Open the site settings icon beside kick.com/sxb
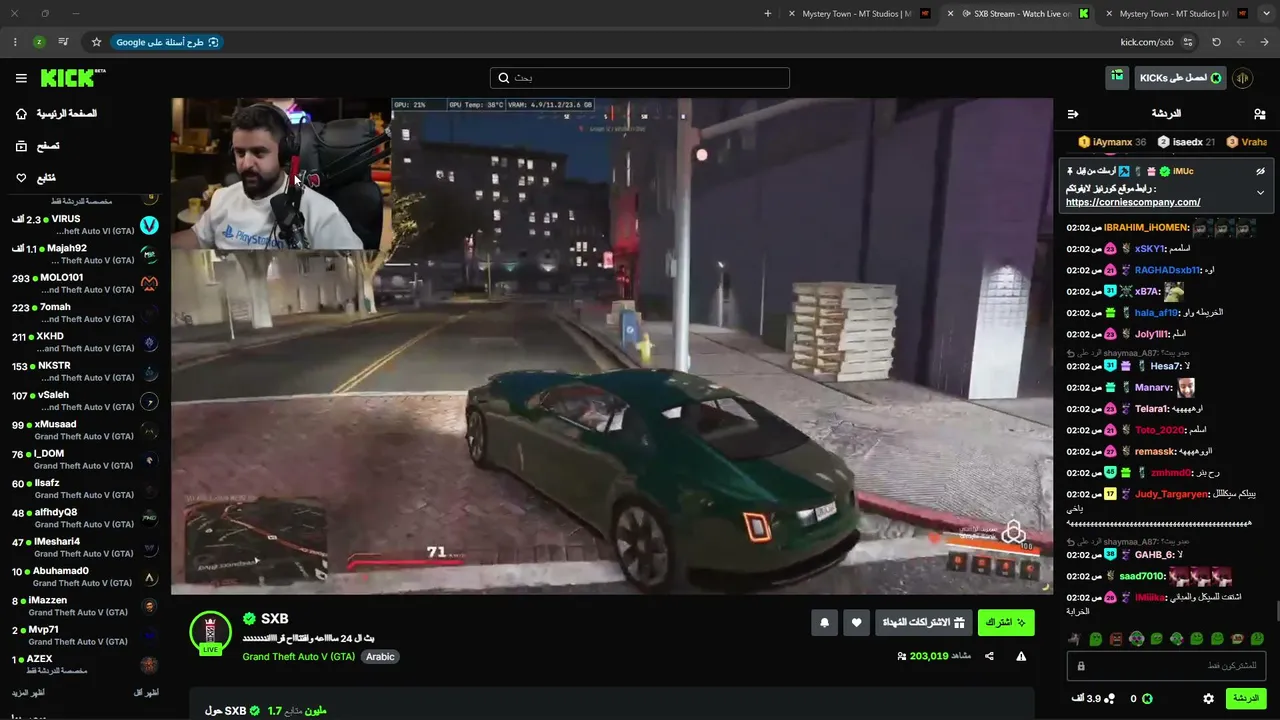Viewport: 1280px width, 720px height. [1188, 42]
